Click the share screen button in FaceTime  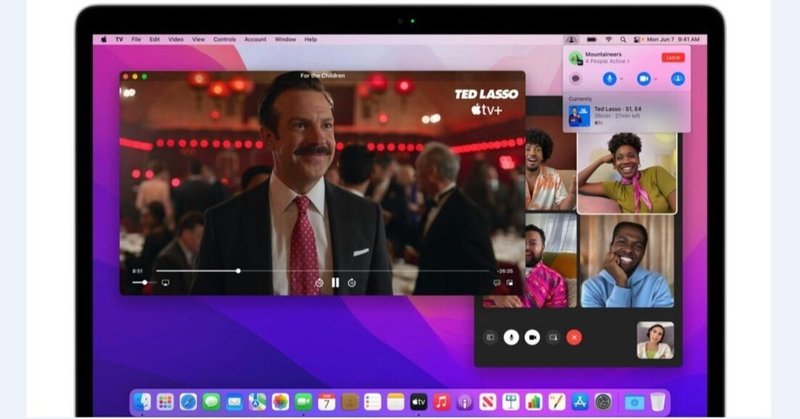[x=553, y=337]
